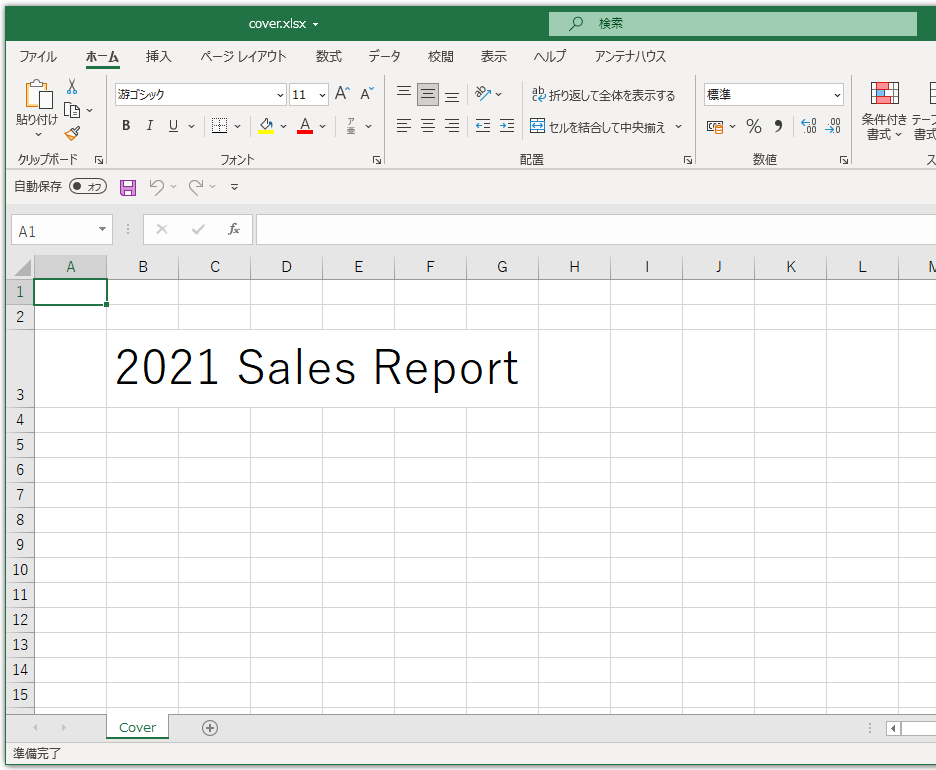This screenshot has height=770, width=936.
Task: Switch to the ページ レイアウト tab
Action: pos(243,57)
